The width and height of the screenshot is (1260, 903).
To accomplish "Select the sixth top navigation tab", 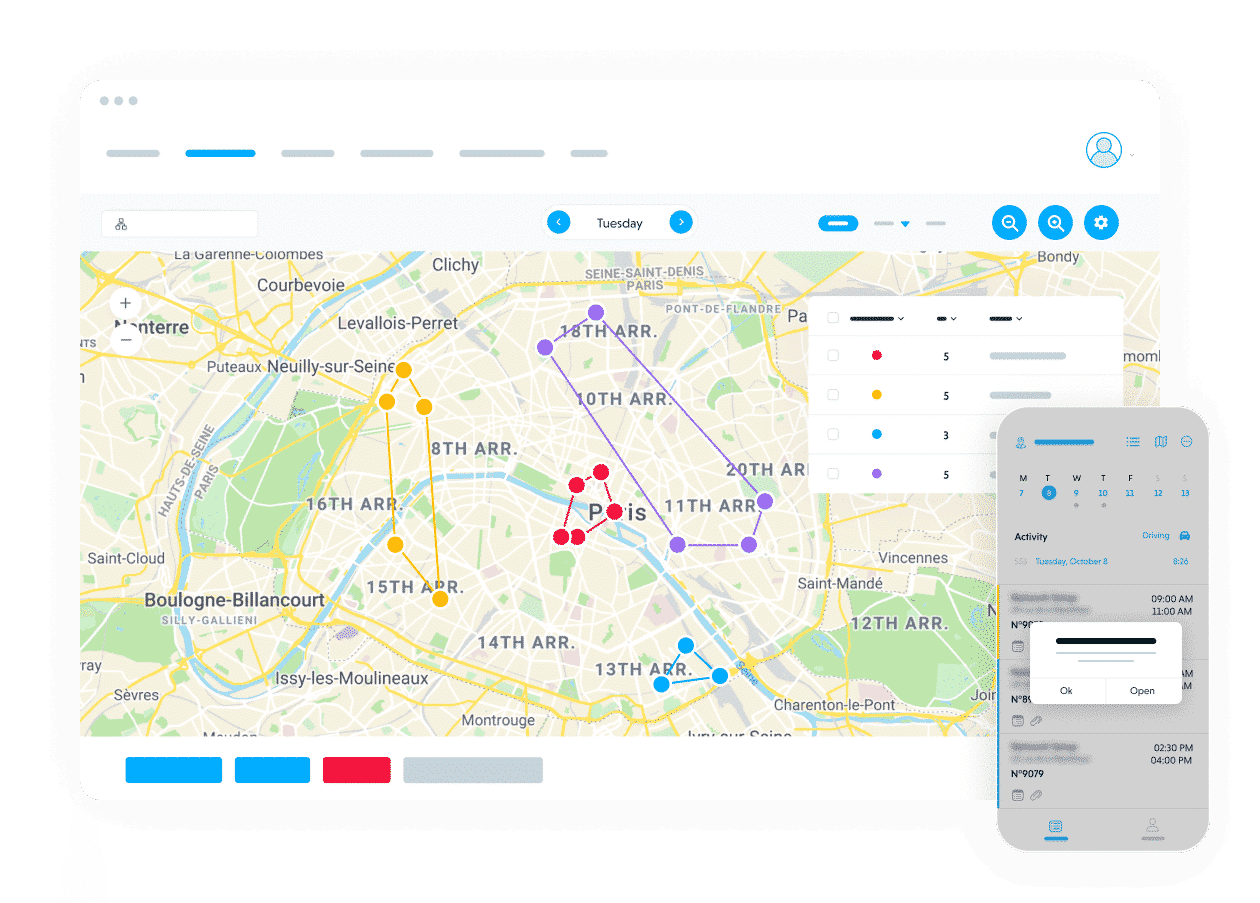I will pos(589,154).
